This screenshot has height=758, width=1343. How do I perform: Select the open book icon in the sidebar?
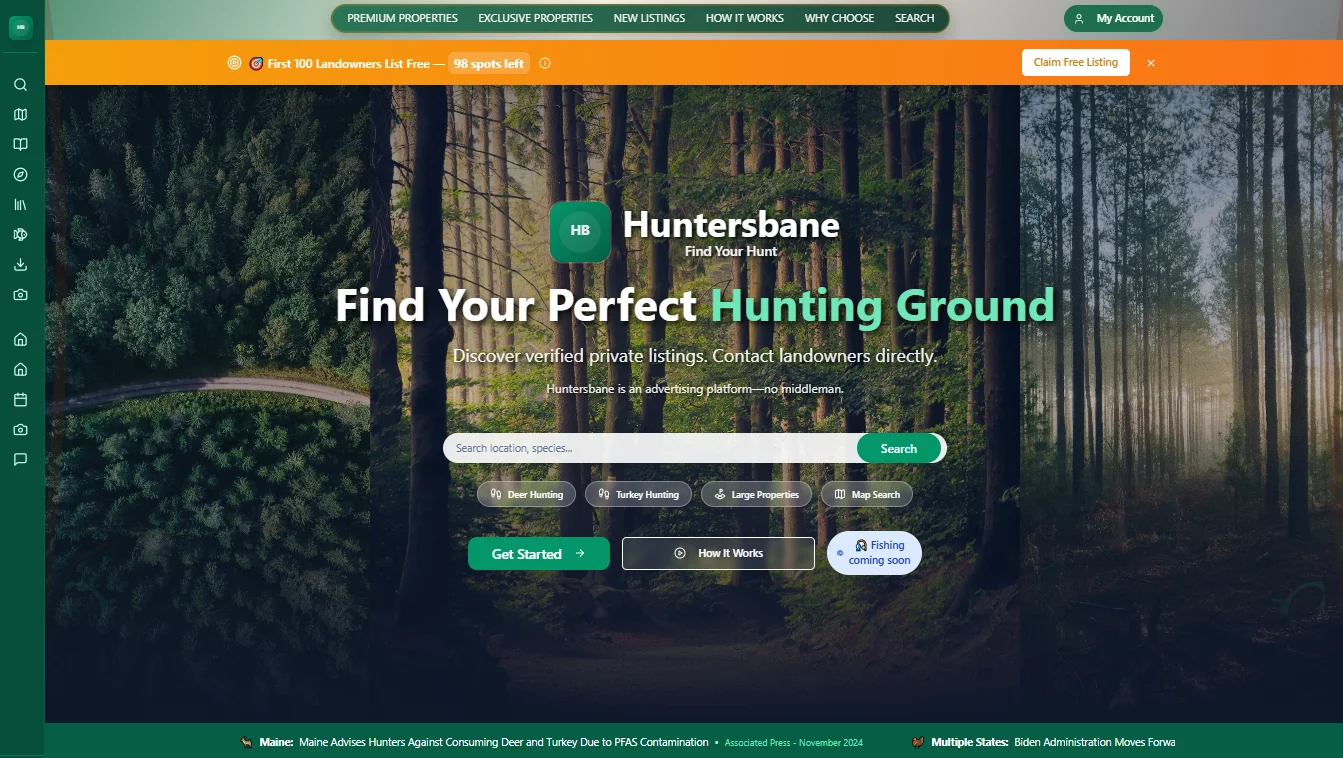pos(20,145)
